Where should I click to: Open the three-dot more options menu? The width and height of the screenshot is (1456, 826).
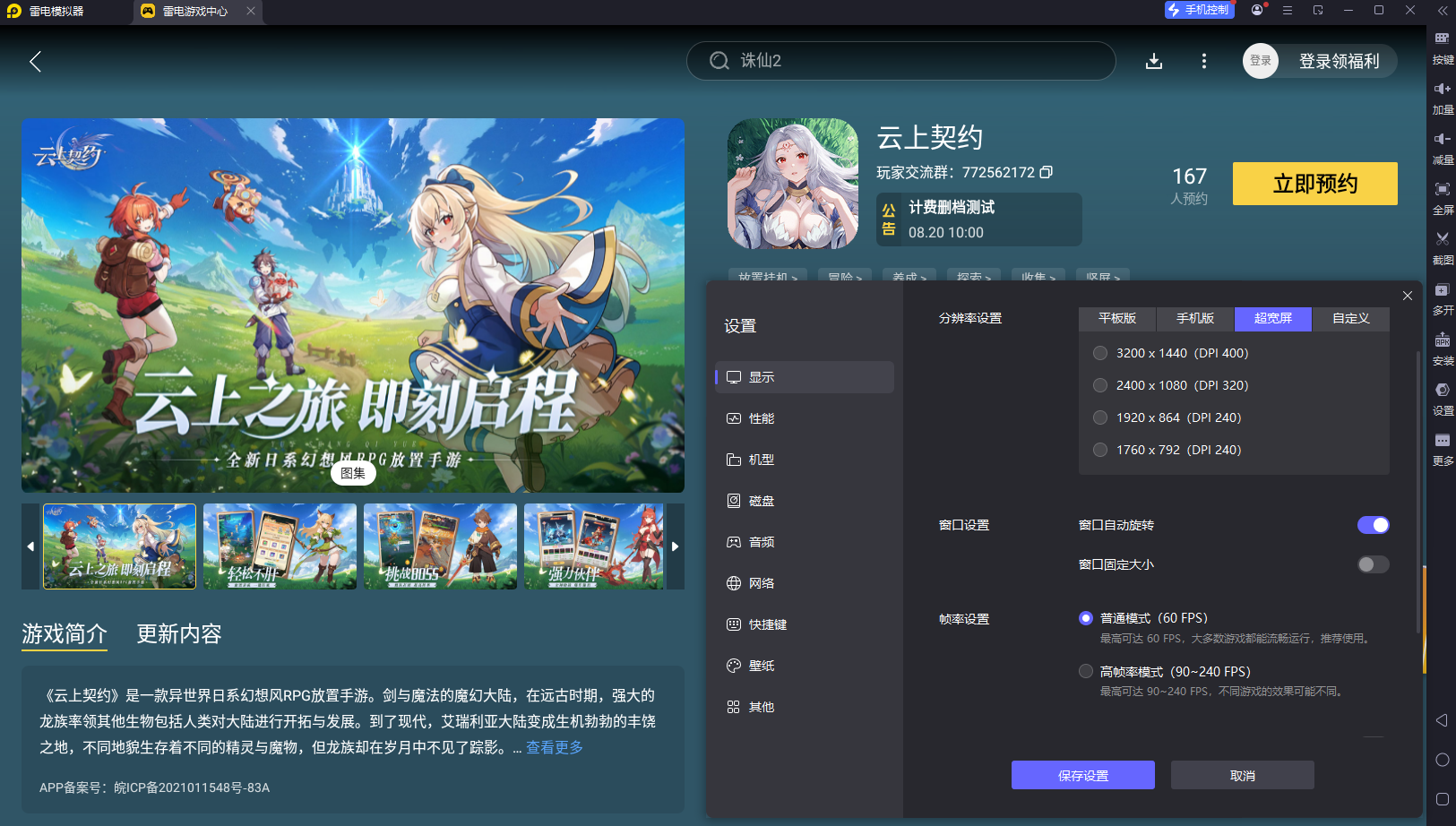coord(1203,61)
